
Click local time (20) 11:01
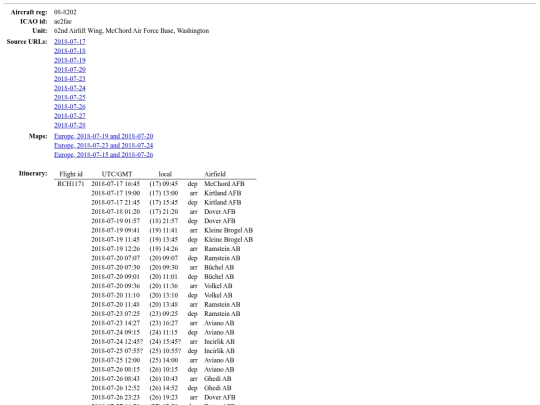pos(164,277)
